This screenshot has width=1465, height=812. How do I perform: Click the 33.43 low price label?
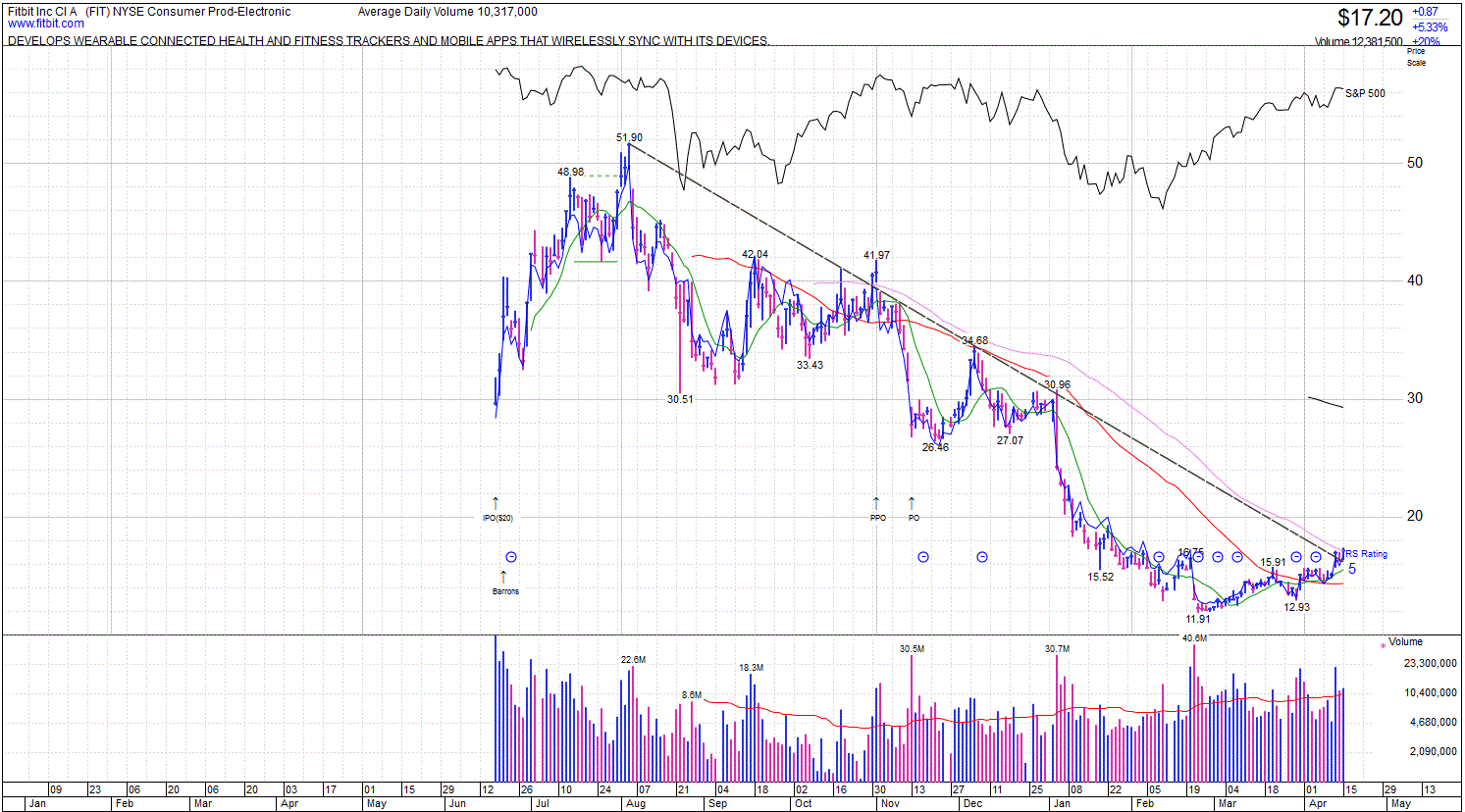810,365
